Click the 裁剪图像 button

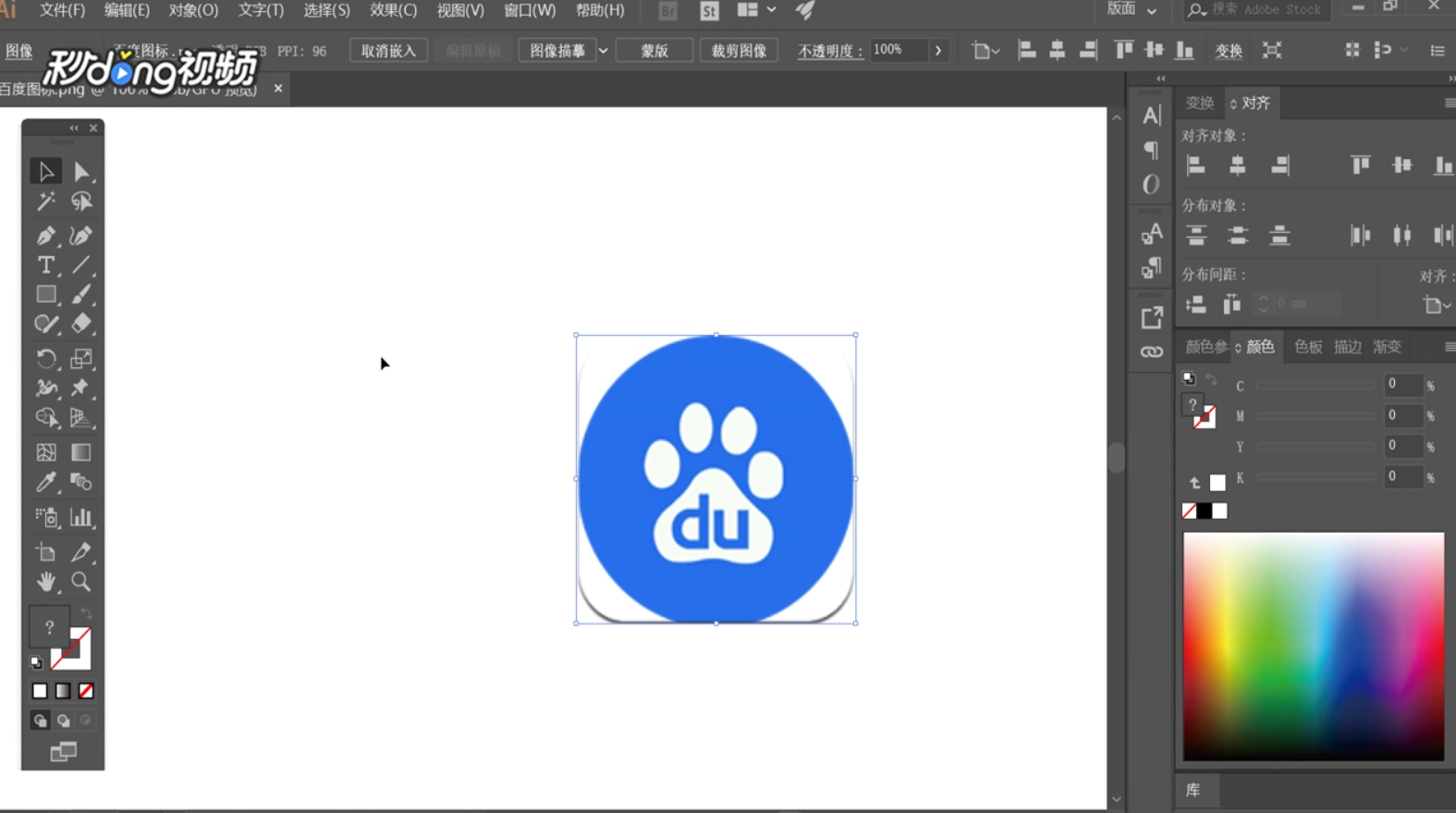click(x=739, y=51)
